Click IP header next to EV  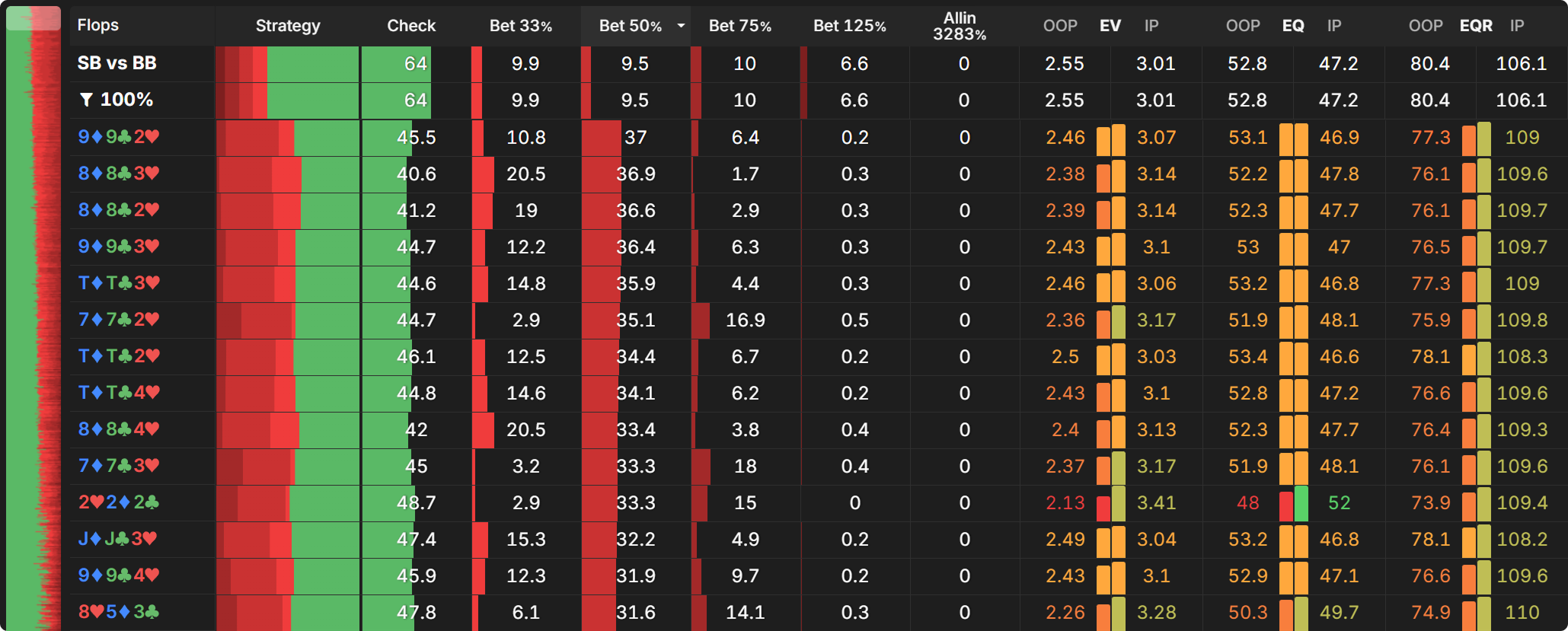pos(1151,26)
